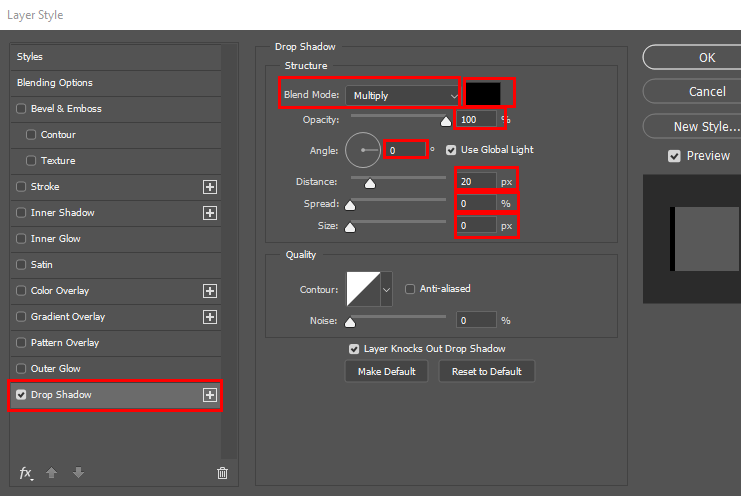Viewport: 741px width, 496px height.
Task: Open the fx effects menu icon
Action: [27, 473]
